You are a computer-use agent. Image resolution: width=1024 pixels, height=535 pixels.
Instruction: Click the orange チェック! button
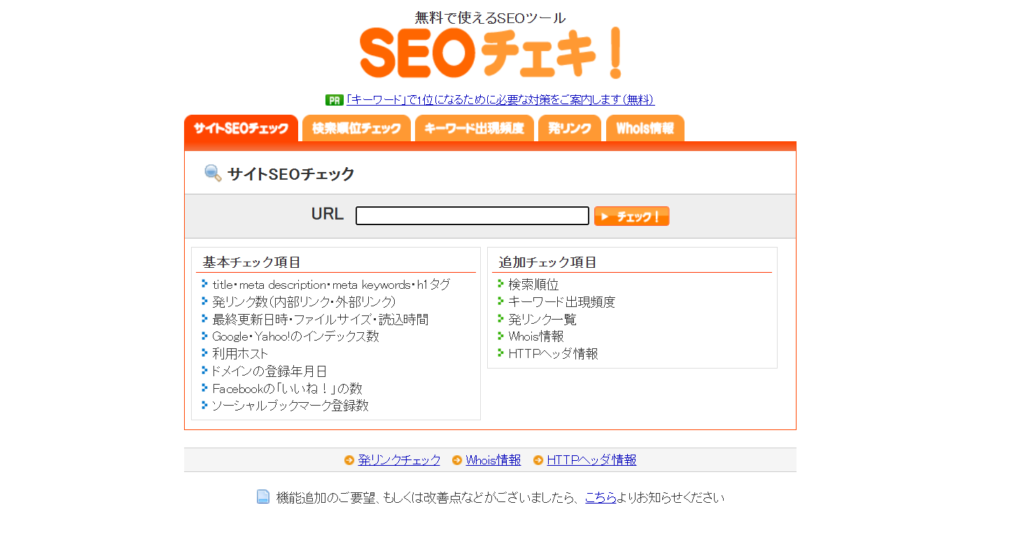click(632, 216)
